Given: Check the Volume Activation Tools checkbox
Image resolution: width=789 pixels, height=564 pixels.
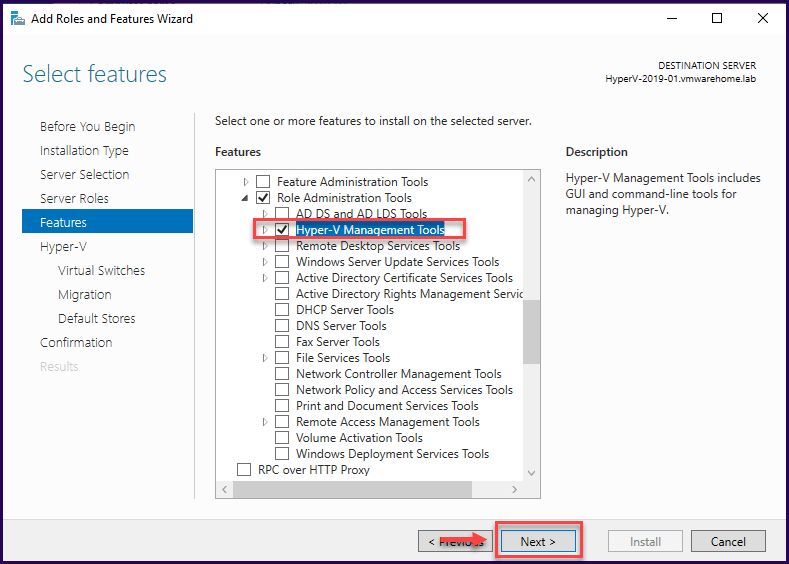Looking at the screenshot, I should [x=282, y=438].
